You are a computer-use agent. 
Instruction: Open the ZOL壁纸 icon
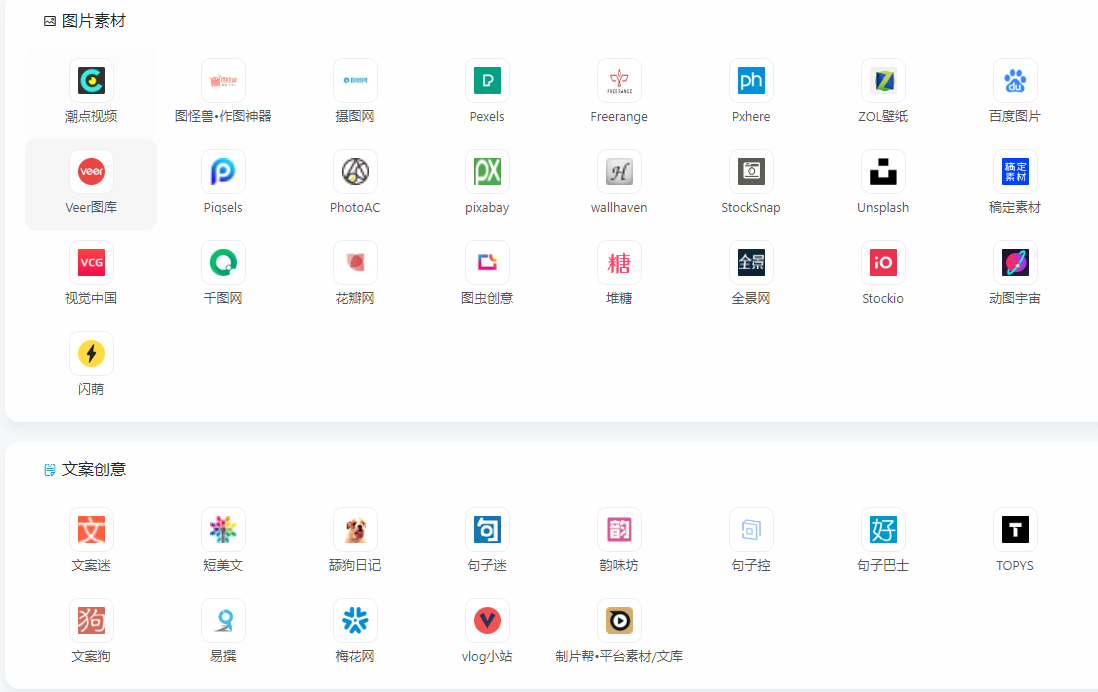click(x=883, y=81)
